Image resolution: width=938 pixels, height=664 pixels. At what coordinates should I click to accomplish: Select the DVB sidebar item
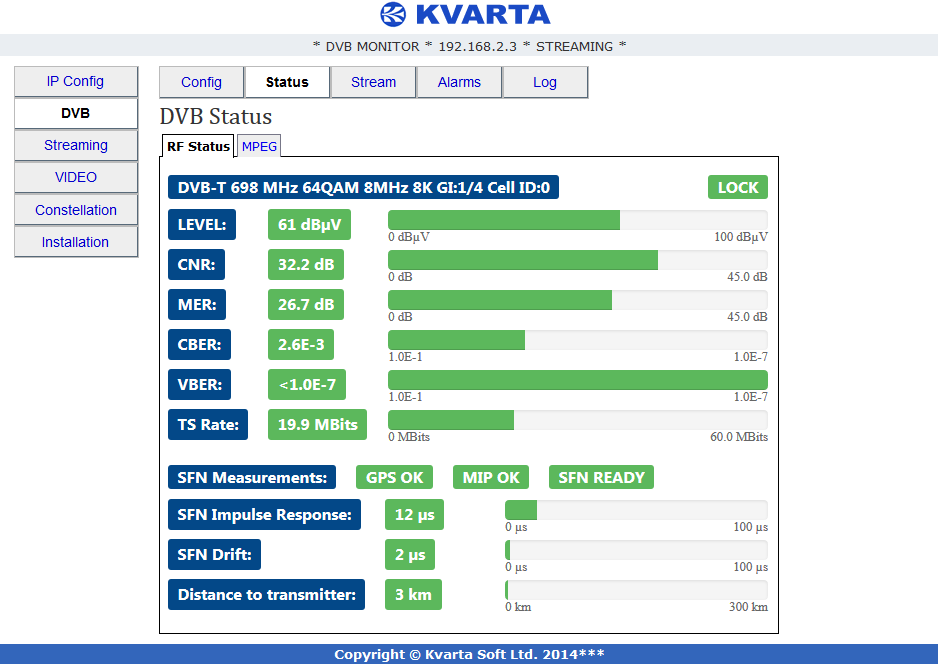(76, 113)
